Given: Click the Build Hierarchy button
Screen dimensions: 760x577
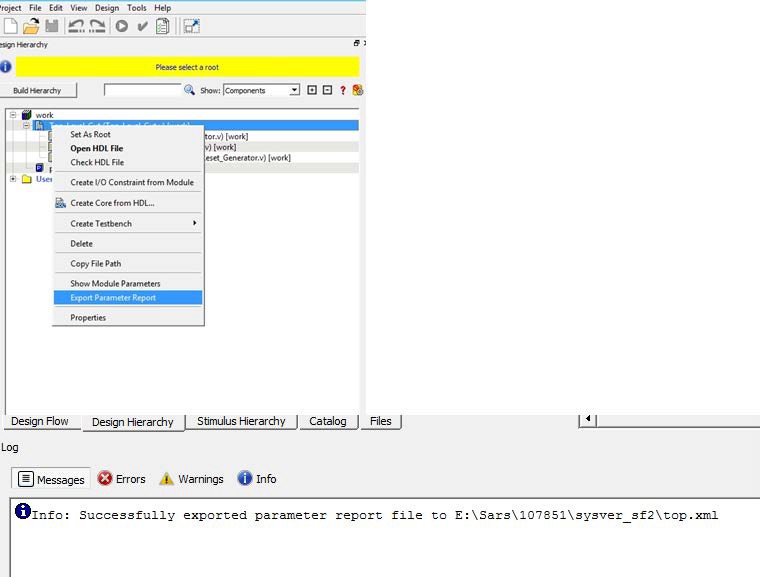Looking at the screenshot, I should click(x=37, y=90).
